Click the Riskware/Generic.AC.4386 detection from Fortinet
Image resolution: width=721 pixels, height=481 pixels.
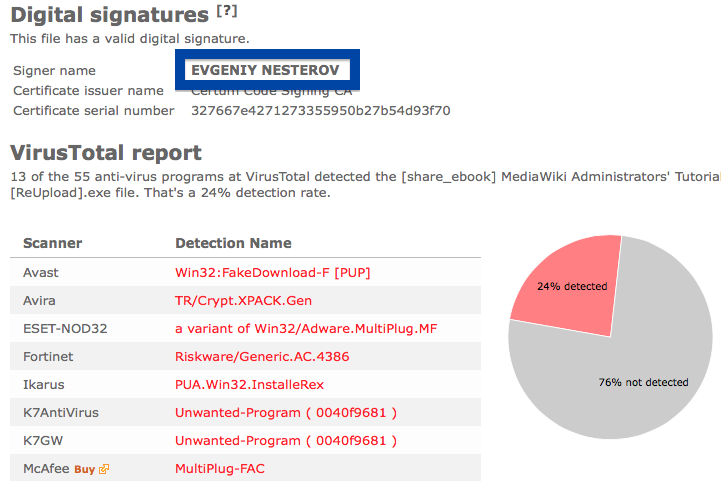pos(262,357)
